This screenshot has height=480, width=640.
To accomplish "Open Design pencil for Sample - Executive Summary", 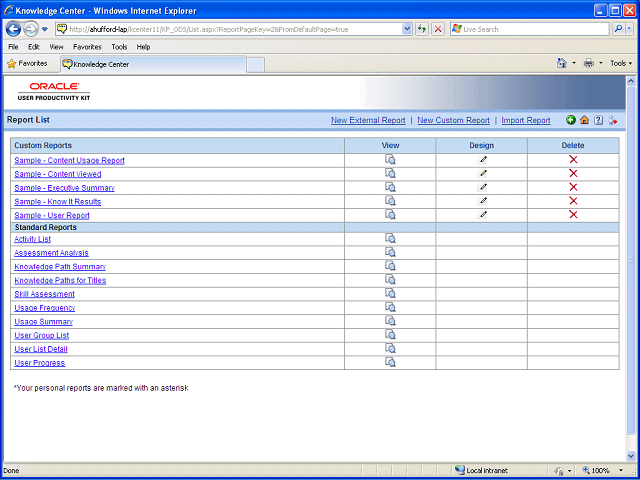I will tap(483, 187).
